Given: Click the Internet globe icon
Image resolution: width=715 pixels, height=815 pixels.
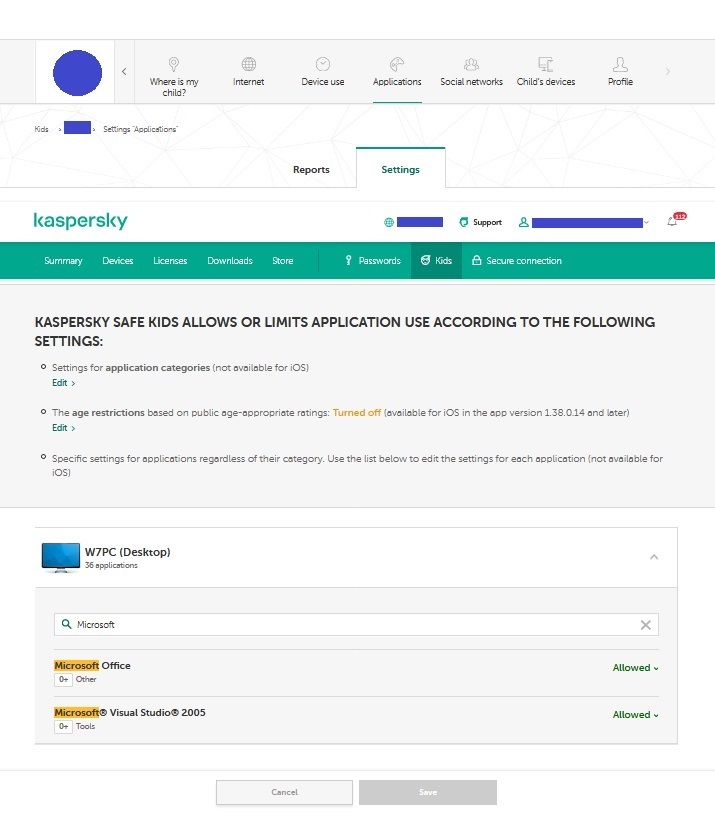Looking at the screenshot, I should click(x=249, y=64).
